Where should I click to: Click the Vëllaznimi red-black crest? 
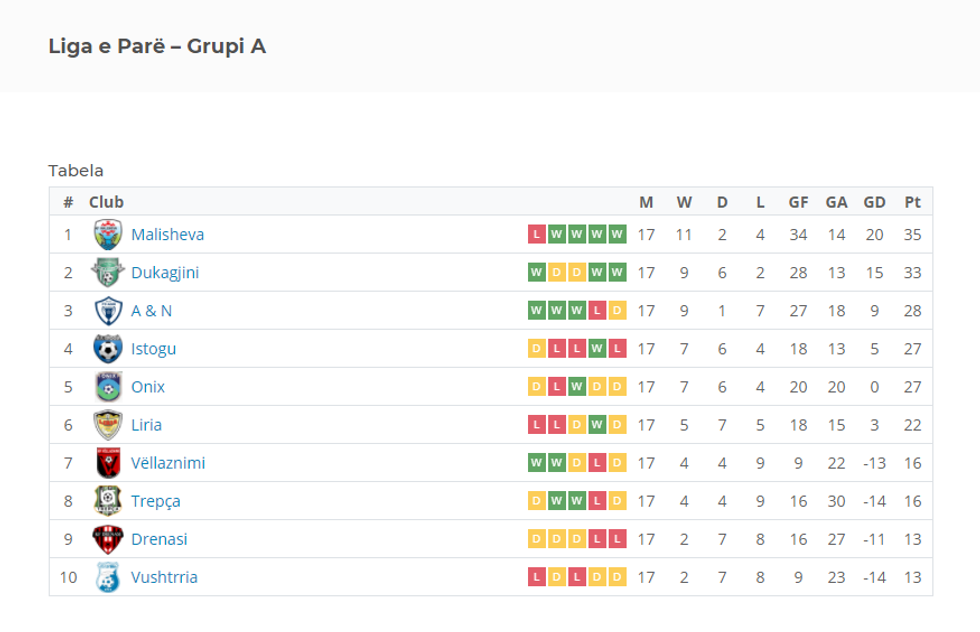(x=107, y=462)
